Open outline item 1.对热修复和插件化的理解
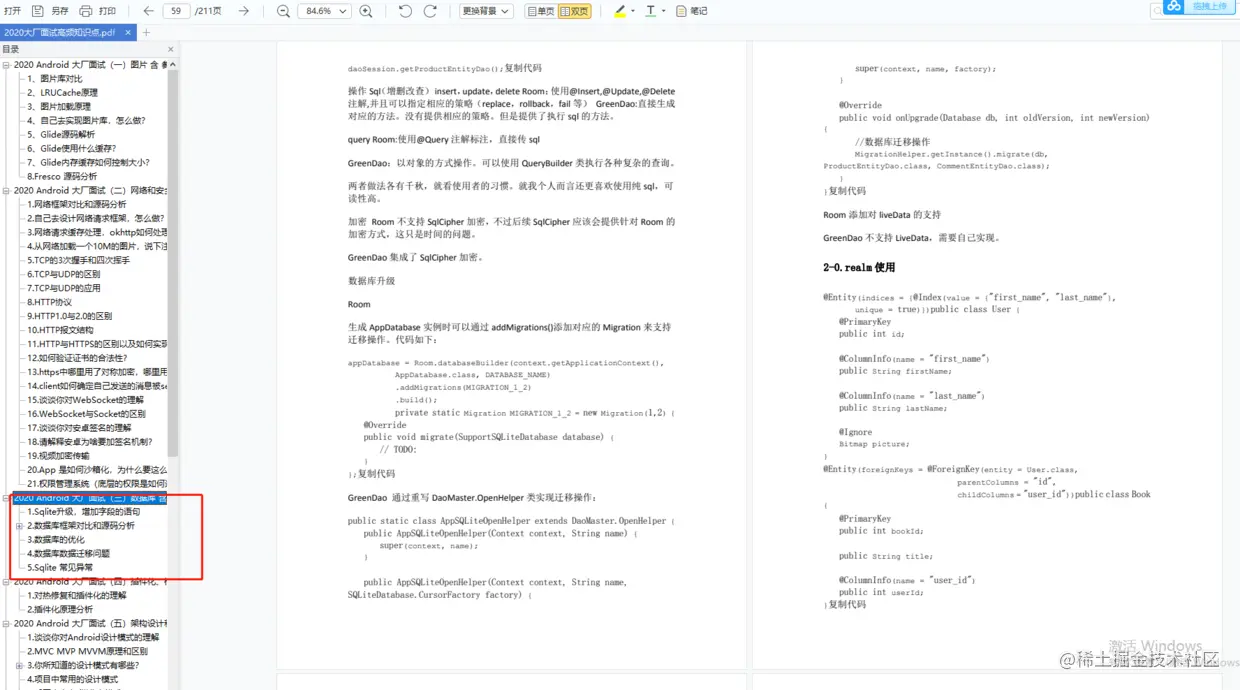Screen dimensions: 1240x690 77,595
